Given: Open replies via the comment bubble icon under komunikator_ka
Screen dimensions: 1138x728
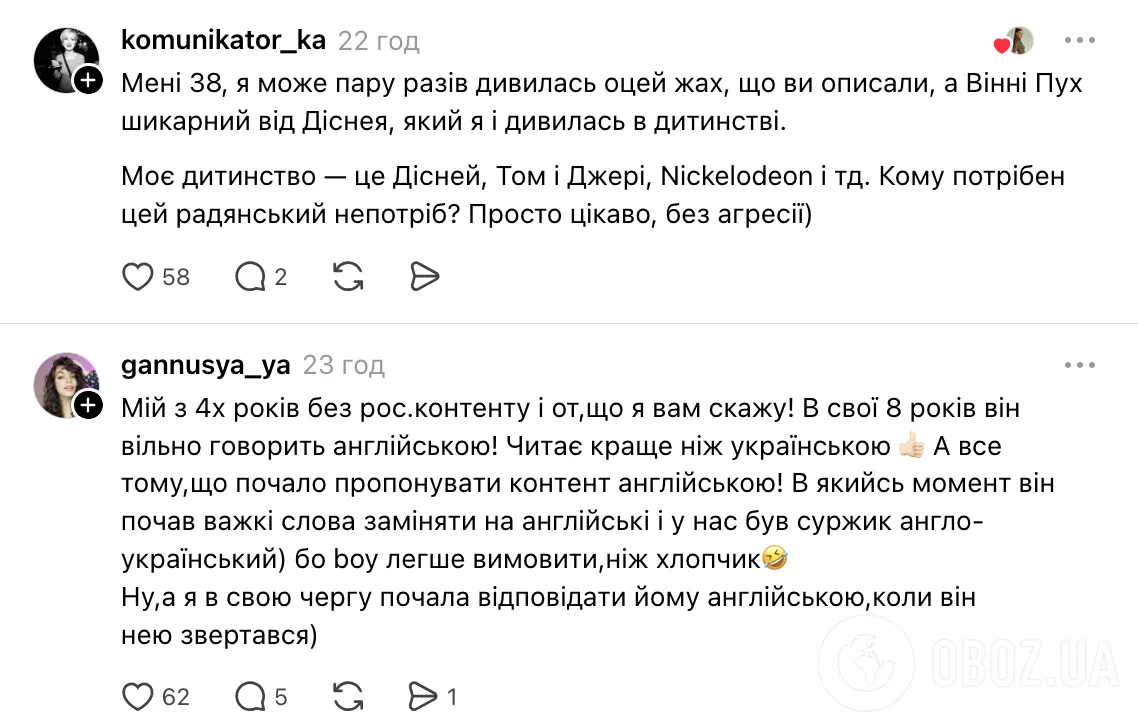Looking at the screenshot, I should pyautogui.click(x=249, y=277).
